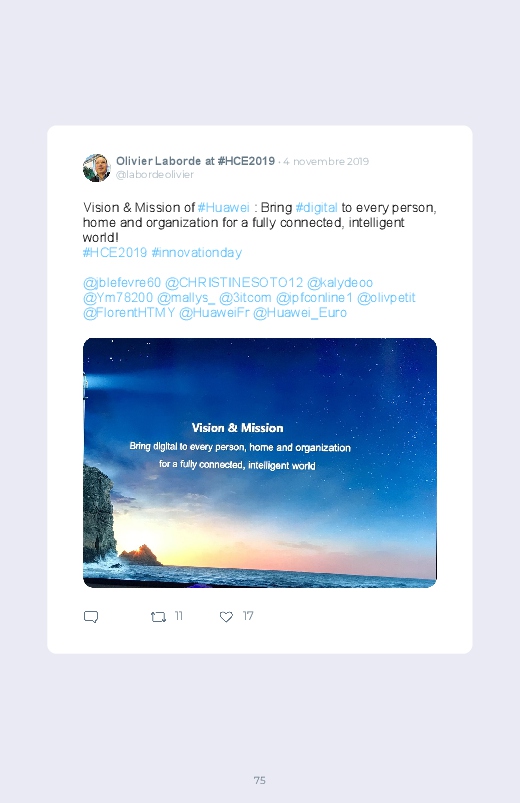
Task: Open Olivier Laborde's profile avatar
Action: (x=96, y=167)
